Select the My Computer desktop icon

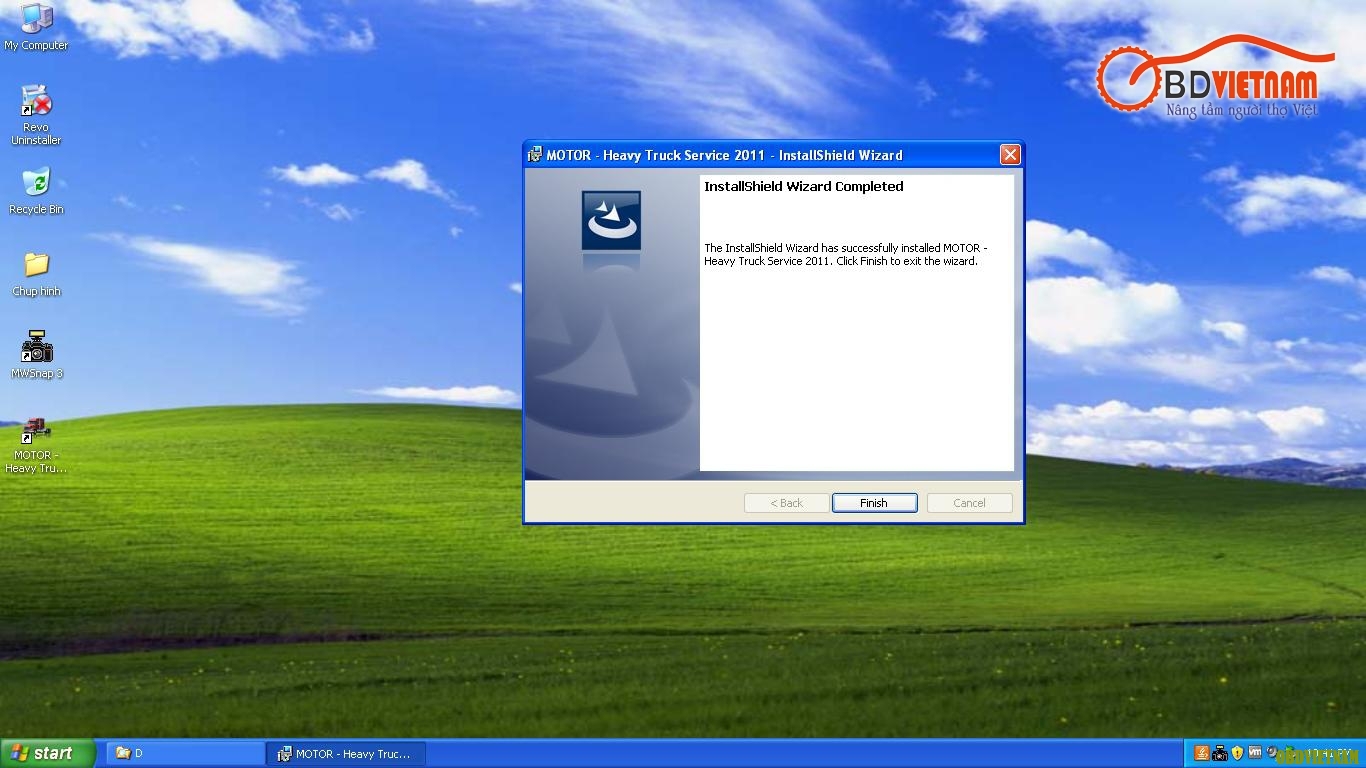36,26
